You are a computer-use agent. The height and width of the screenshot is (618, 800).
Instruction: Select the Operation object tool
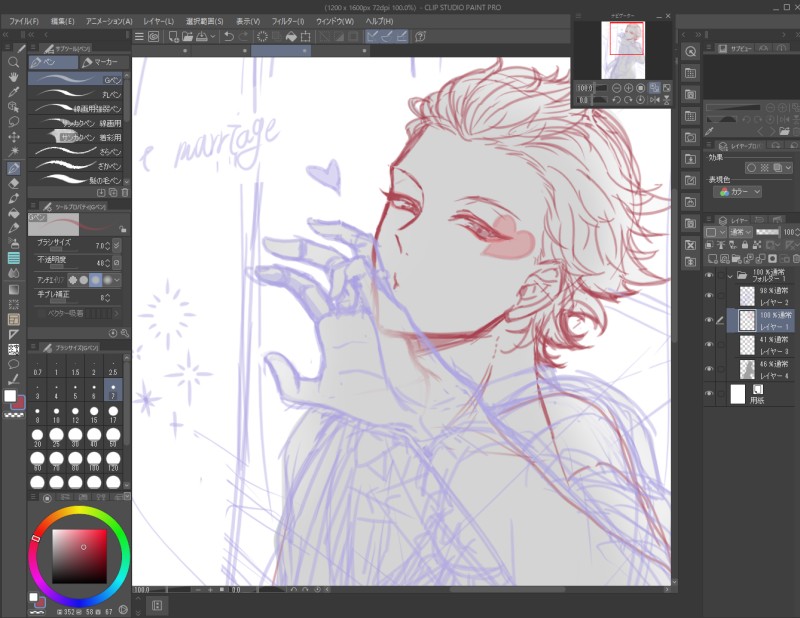pos(14,107)
